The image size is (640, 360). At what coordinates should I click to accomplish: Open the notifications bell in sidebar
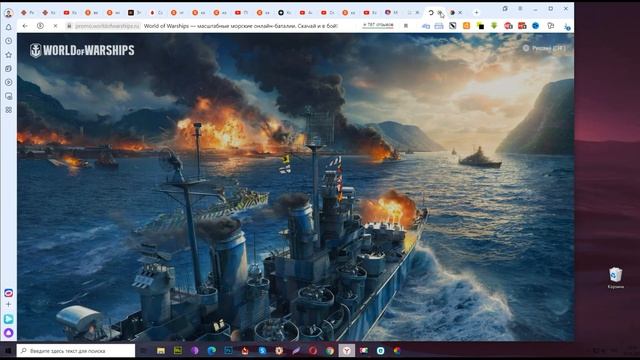[9, 27]
